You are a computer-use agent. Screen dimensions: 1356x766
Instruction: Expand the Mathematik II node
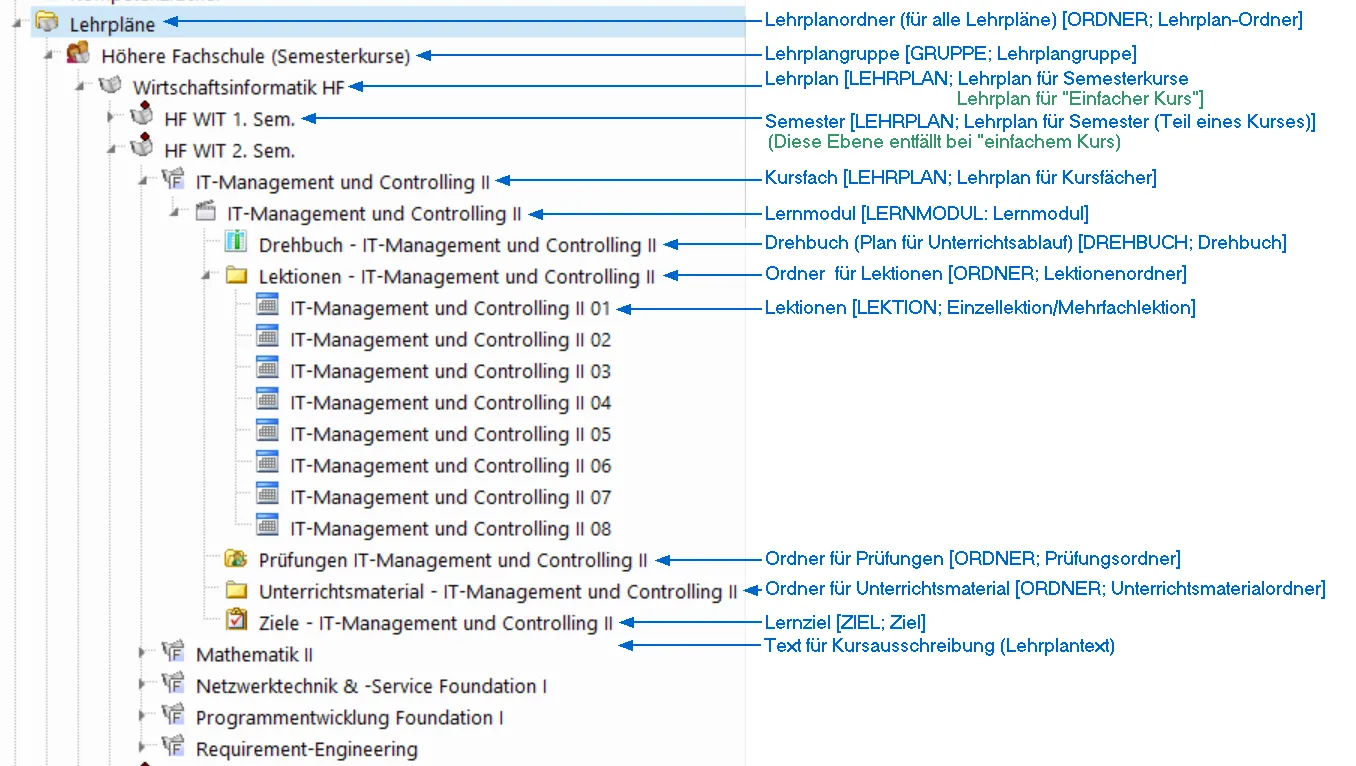click(143, 653)
